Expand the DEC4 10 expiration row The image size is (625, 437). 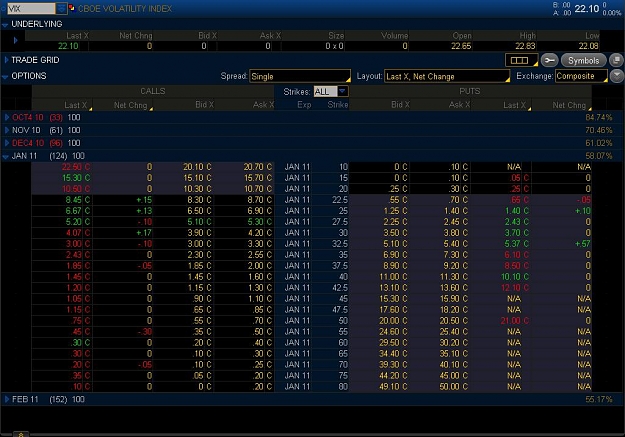click(x=6, y=143)
